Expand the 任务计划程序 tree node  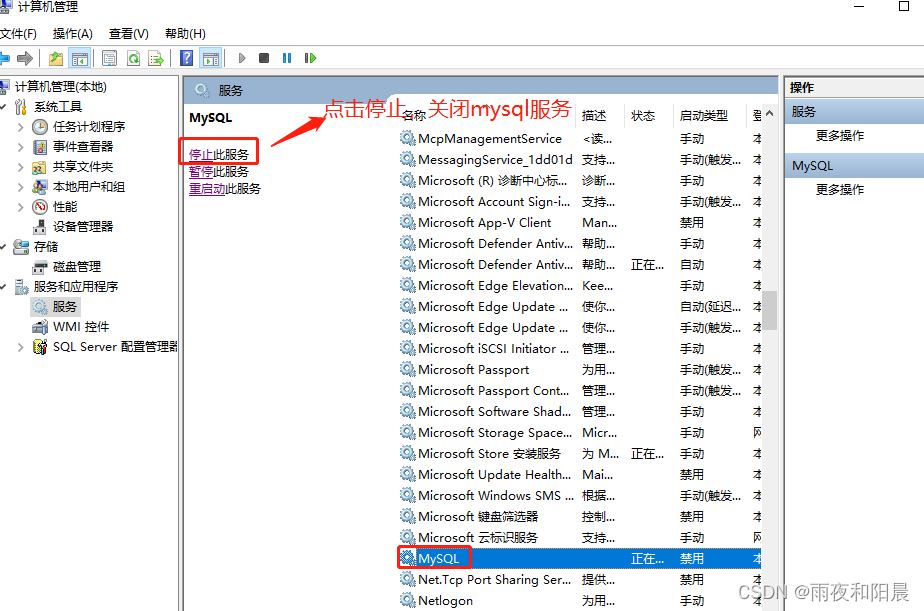tap(21, 127)
